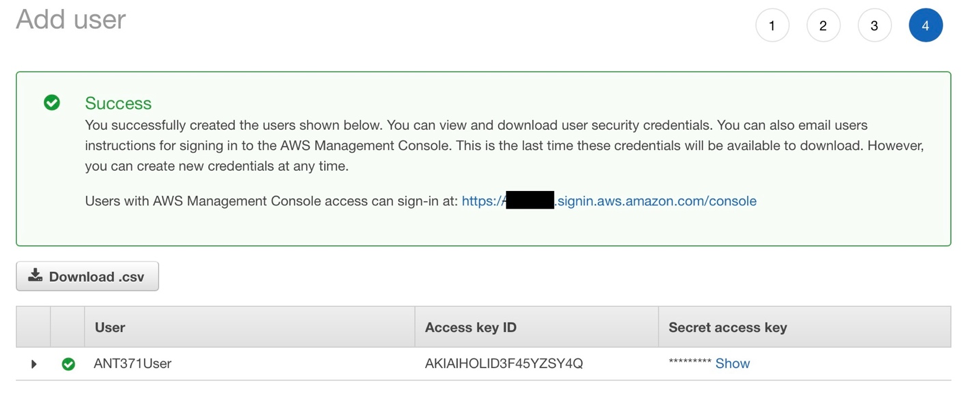974x414 pixels.
Task: Click the Add user page heading
Action: pyautogui.click(x=71, y=19)
